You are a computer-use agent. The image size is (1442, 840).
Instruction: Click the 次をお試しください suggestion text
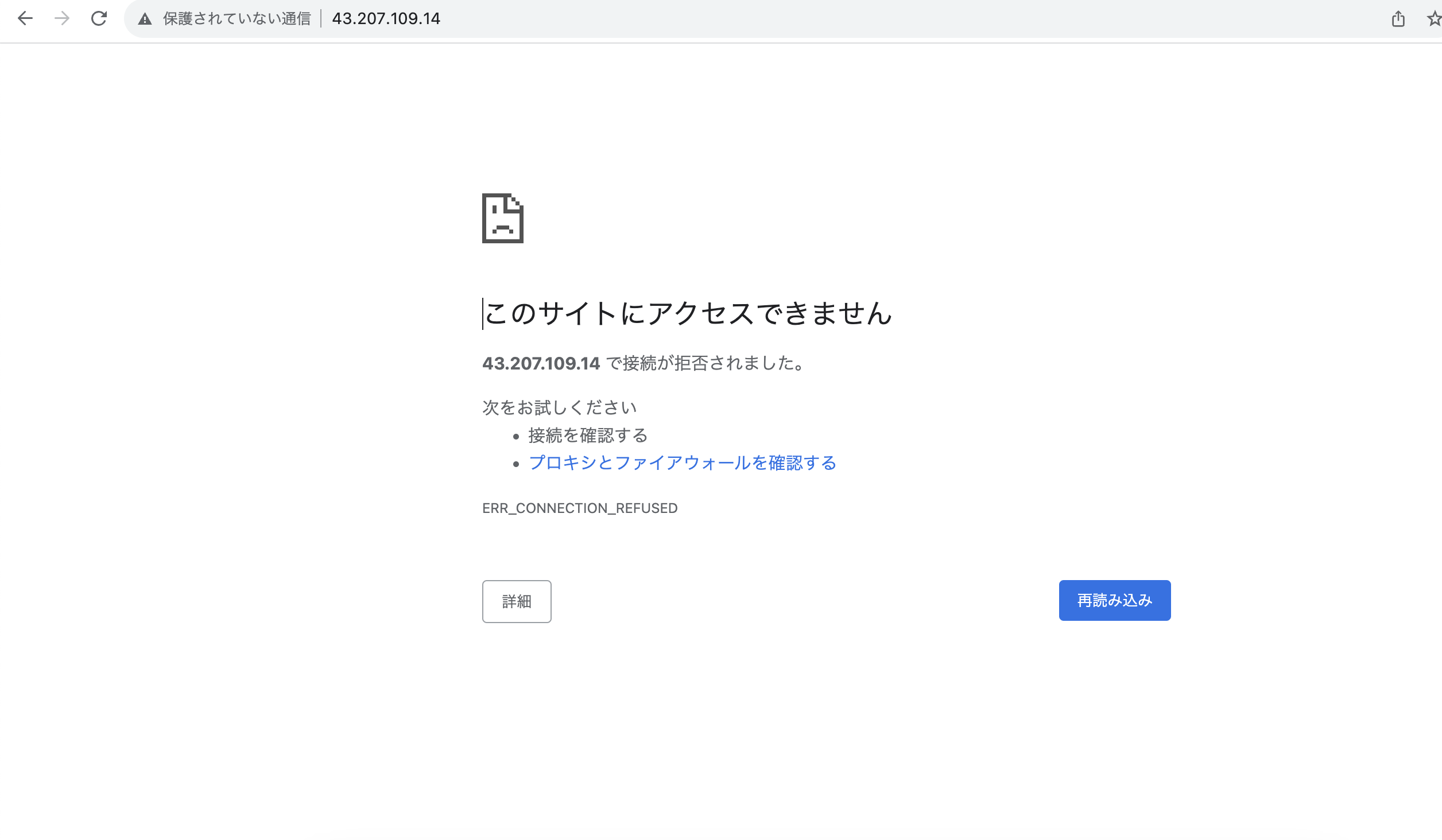click(x=559, y=407)
